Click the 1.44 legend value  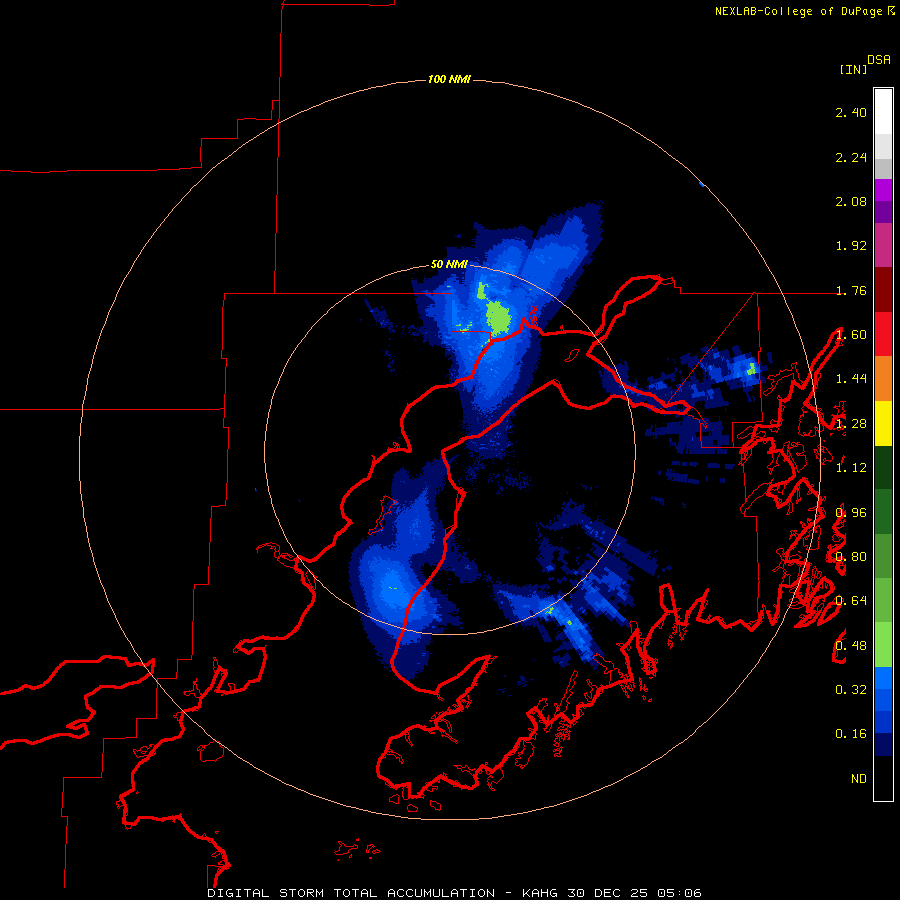click(x=851, y=379)
